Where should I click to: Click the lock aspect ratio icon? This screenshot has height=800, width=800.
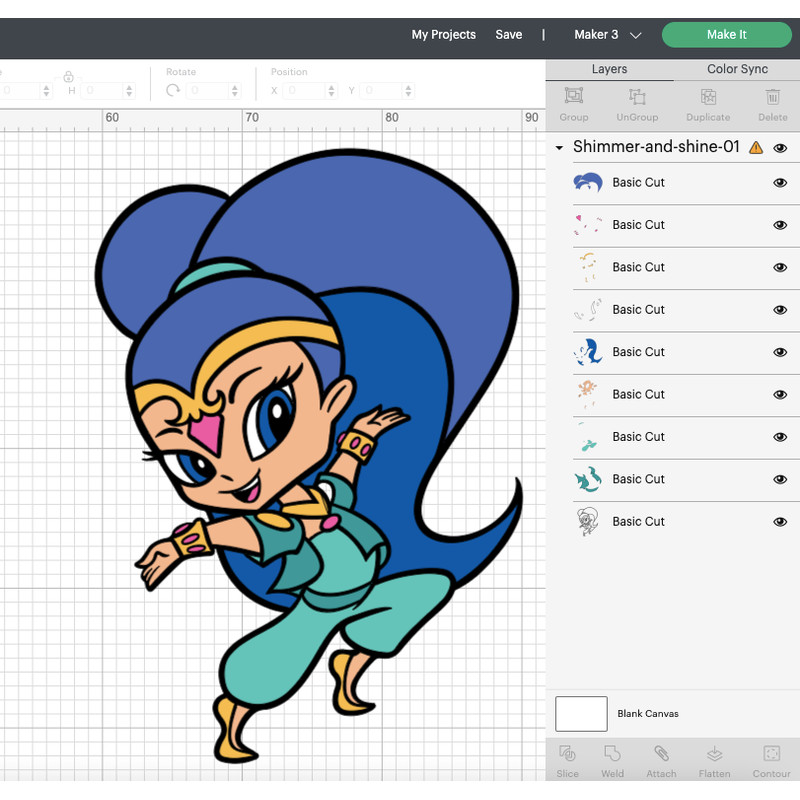[68, 76]
